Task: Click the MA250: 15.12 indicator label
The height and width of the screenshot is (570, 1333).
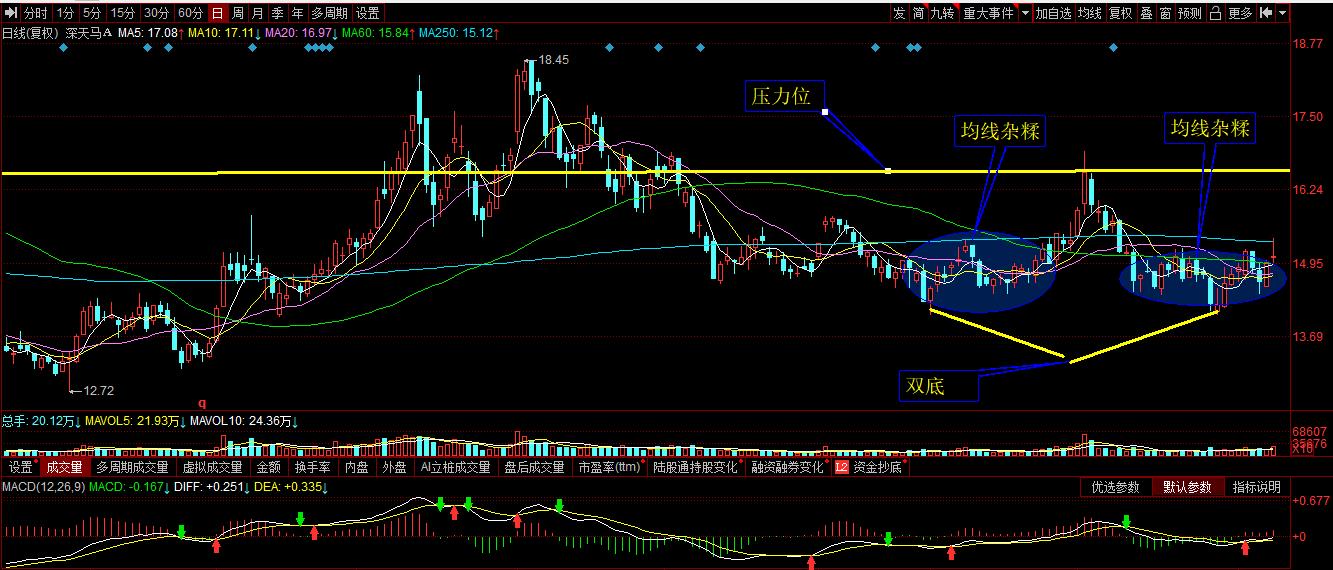Action: click(459, 33)
